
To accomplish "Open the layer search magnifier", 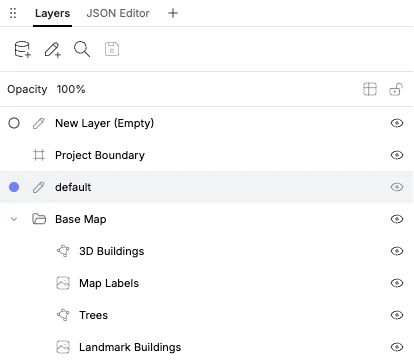I will coord(82,49).
